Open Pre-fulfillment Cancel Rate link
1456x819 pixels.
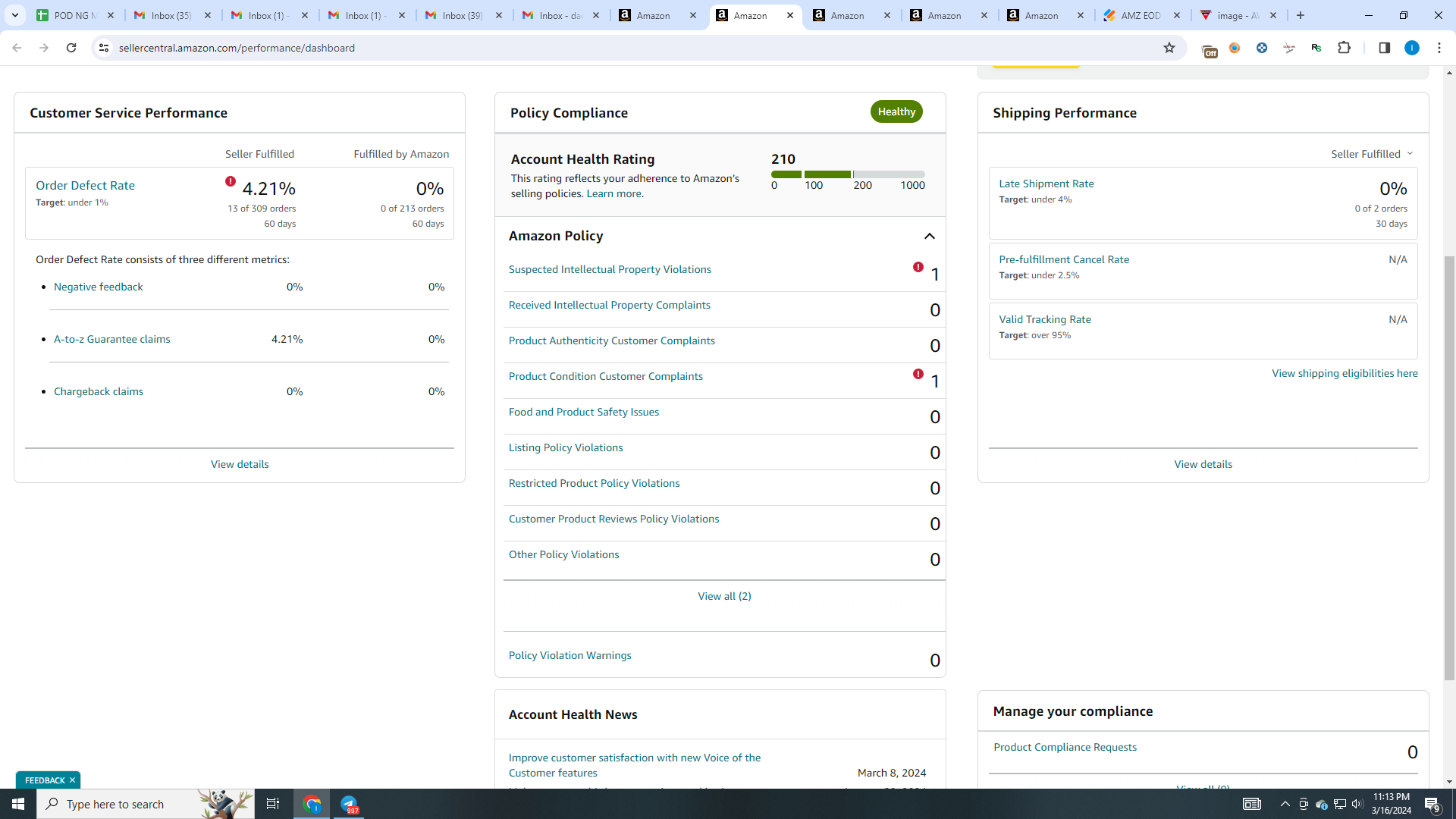1064,259
